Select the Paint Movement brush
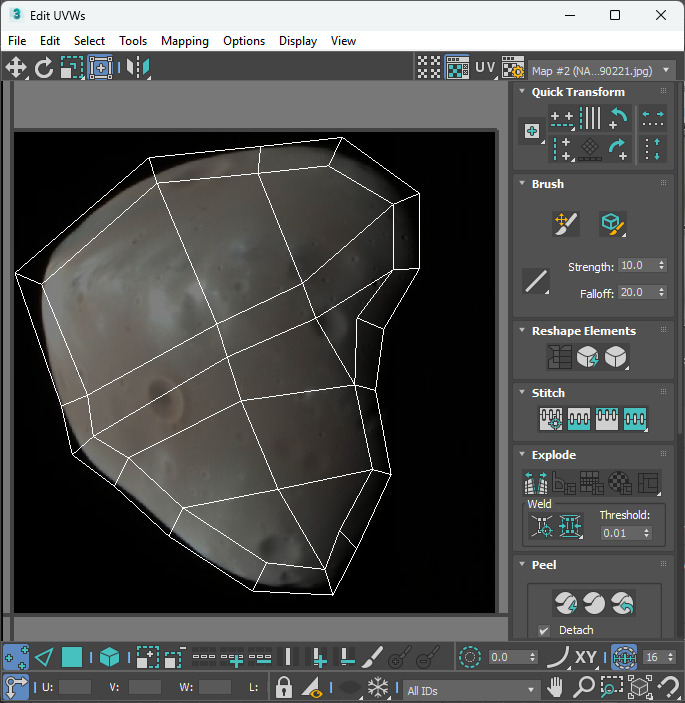Viewport: 685px width, 703px height. coord(566,224)
